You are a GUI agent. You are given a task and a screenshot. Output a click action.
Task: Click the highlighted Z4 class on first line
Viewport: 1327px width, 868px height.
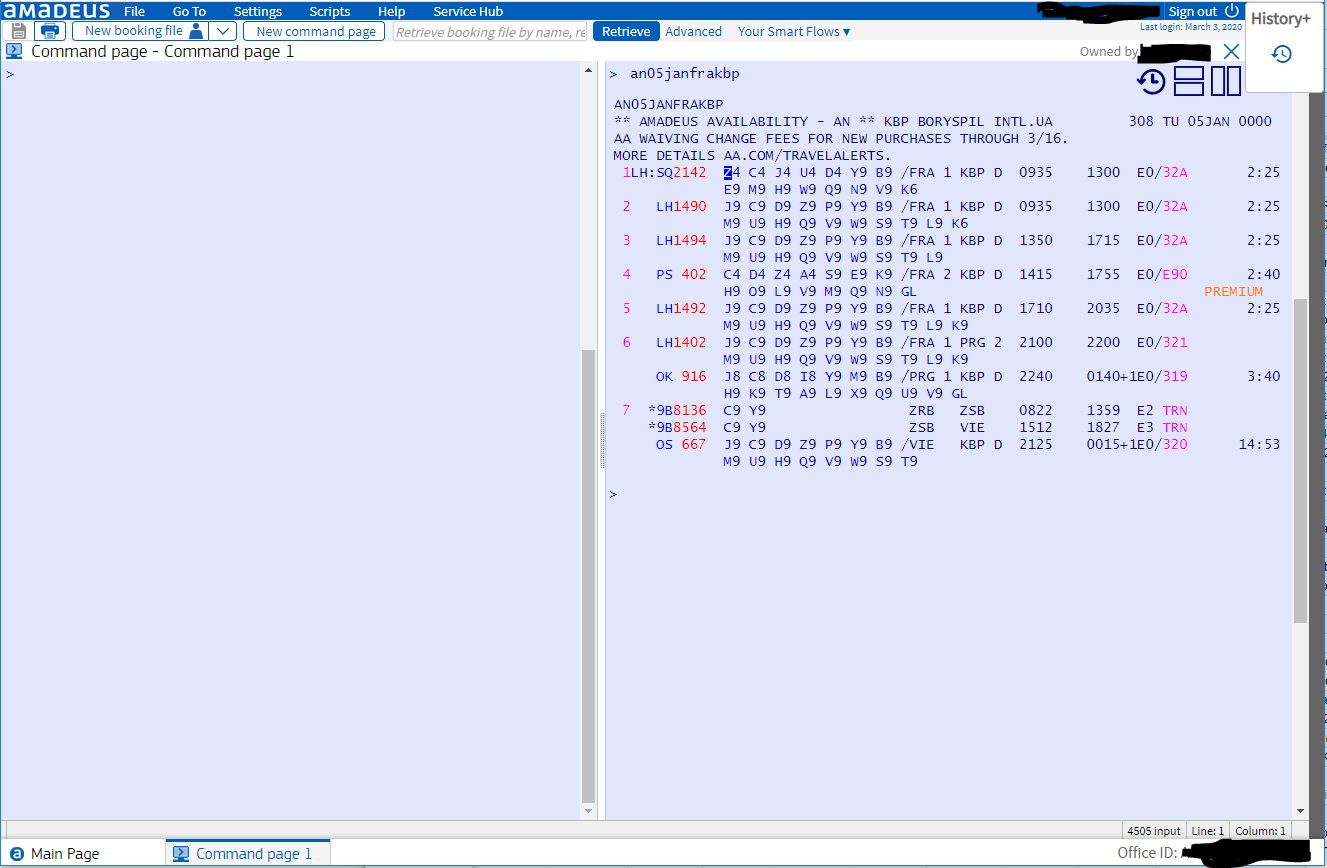(x=732, y=172)
